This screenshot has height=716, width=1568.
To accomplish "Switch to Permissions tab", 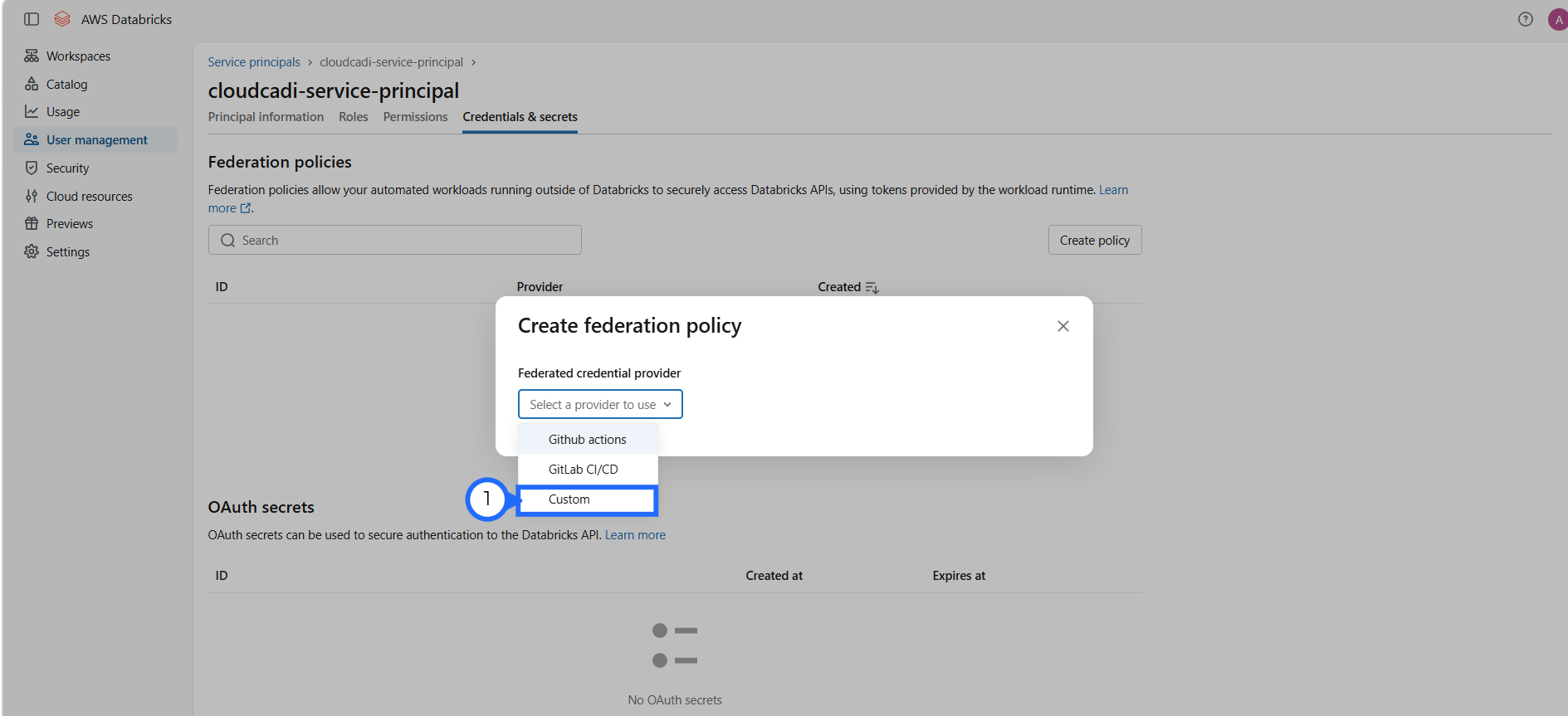I will click(415, 117).
